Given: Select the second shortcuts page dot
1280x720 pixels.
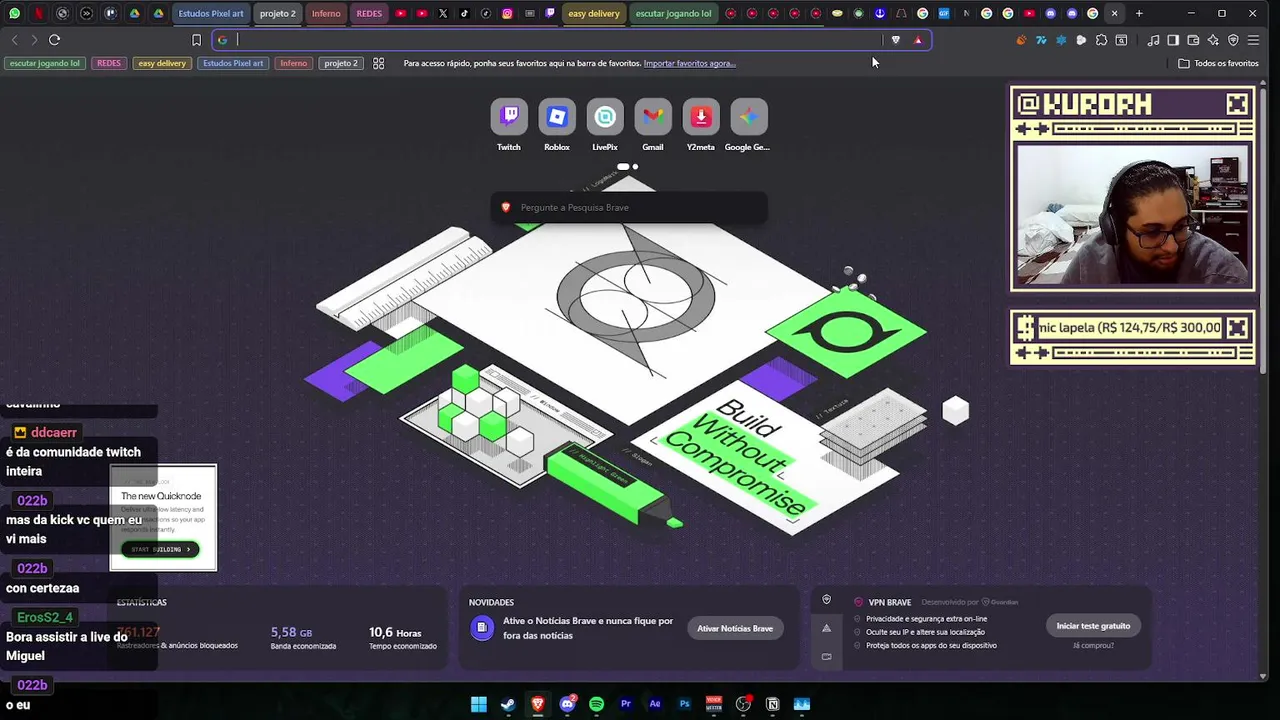Looking at the screenshot, I should 635,167.
